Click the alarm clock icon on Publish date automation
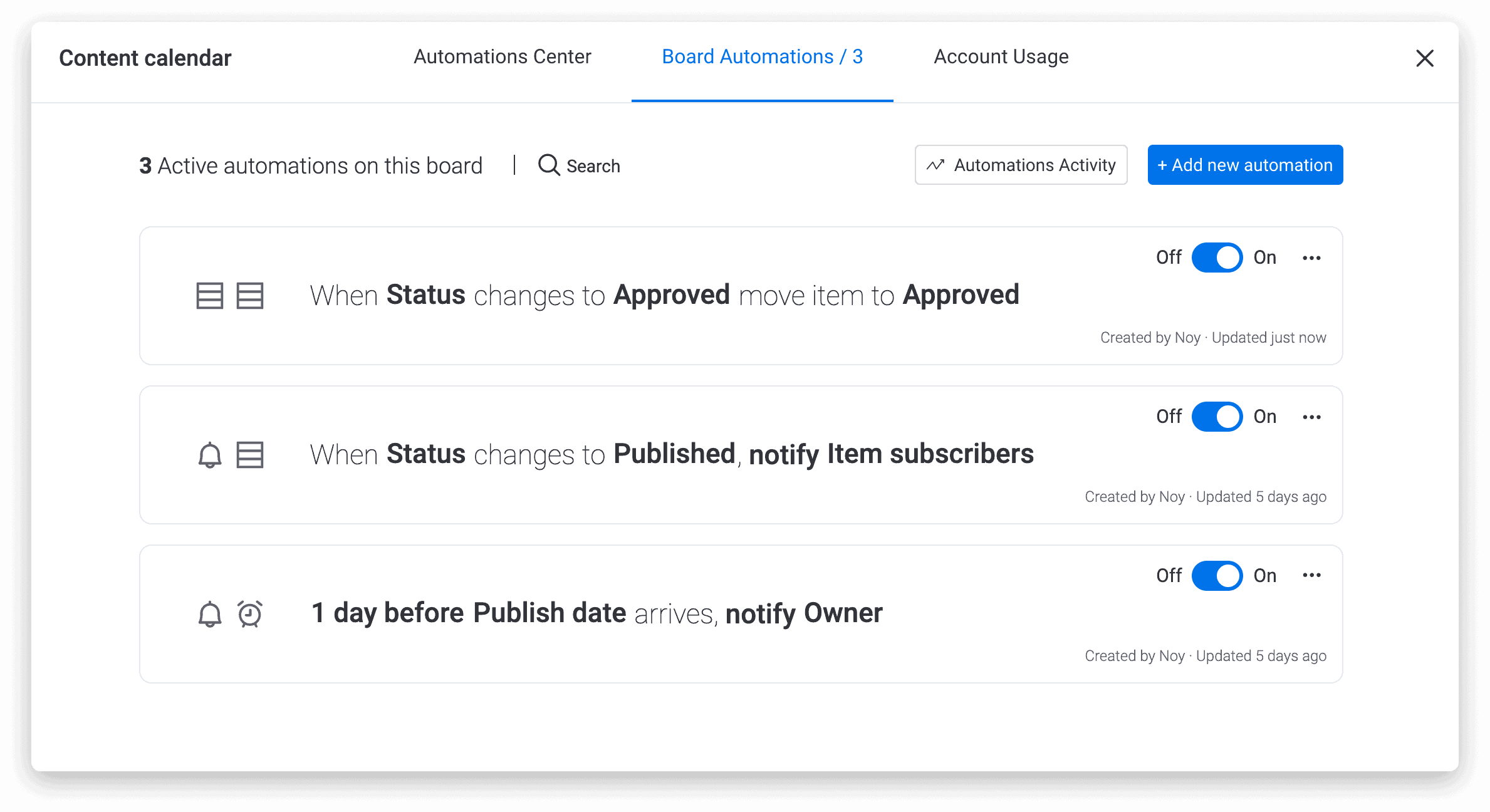Image resolution: width=1490 pixels, height=812 pixels. point(250,614)
